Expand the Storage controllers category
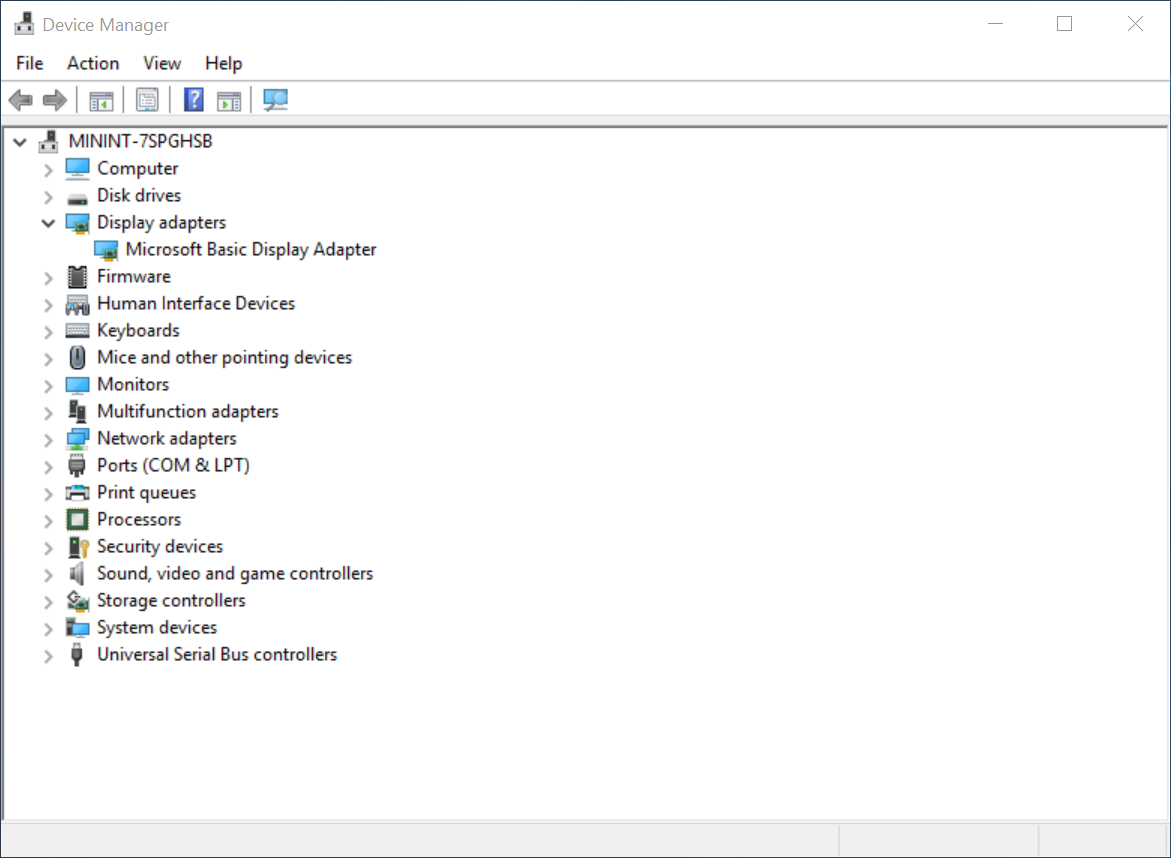The width and height of the screenshot is (1171, 858). tap(49, 602)
